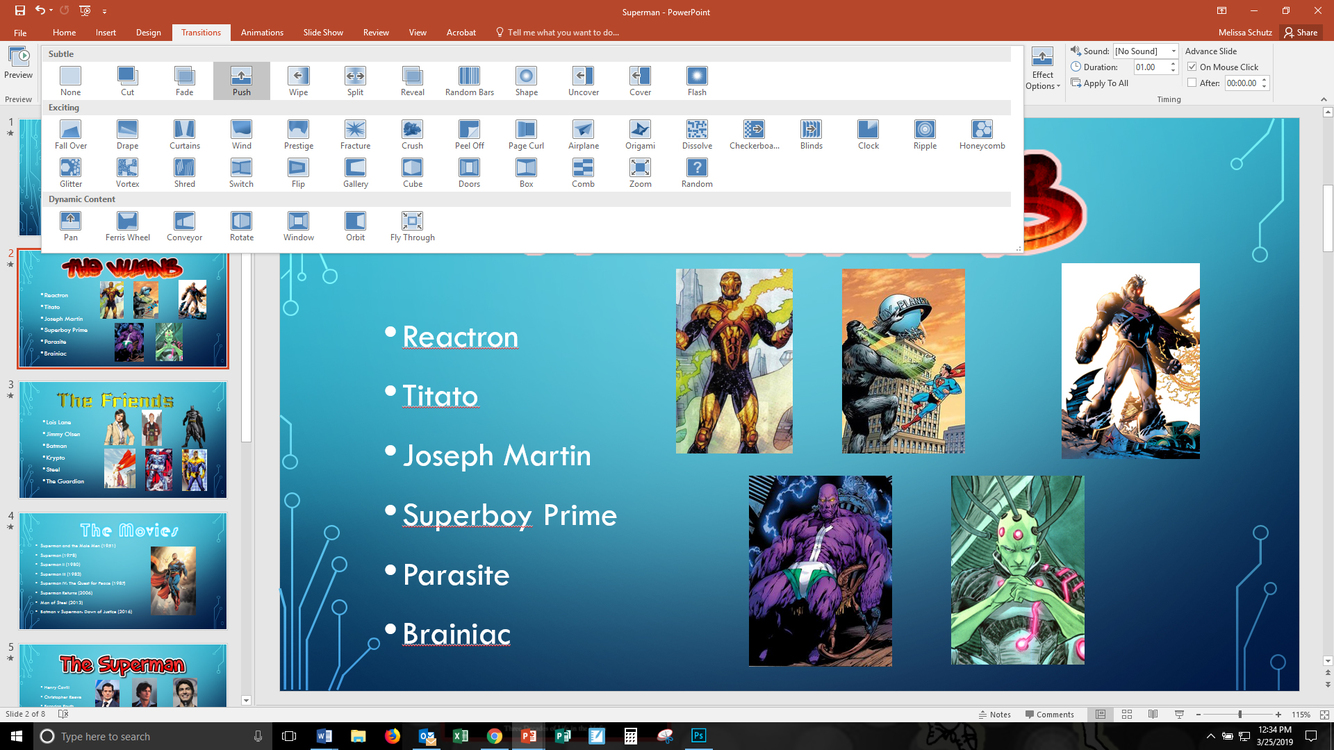Undo the last action
The height and width of the screenshot is (750, 1334).
pyautogui.click(x=40, y=10)
